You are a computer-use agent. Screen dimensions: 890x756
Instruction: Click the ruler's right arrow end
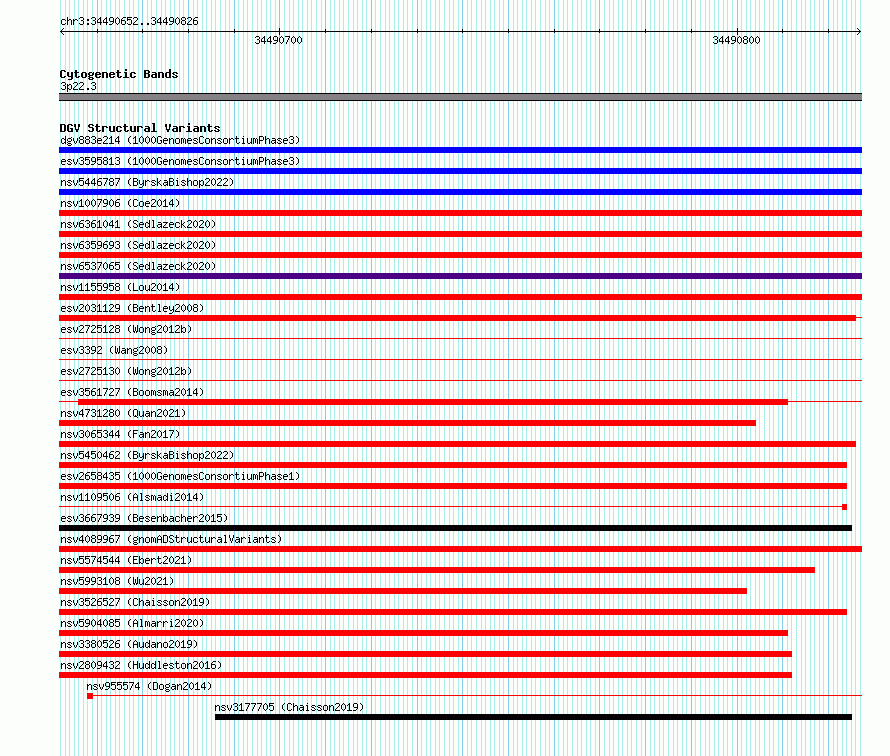coord(859,31)
